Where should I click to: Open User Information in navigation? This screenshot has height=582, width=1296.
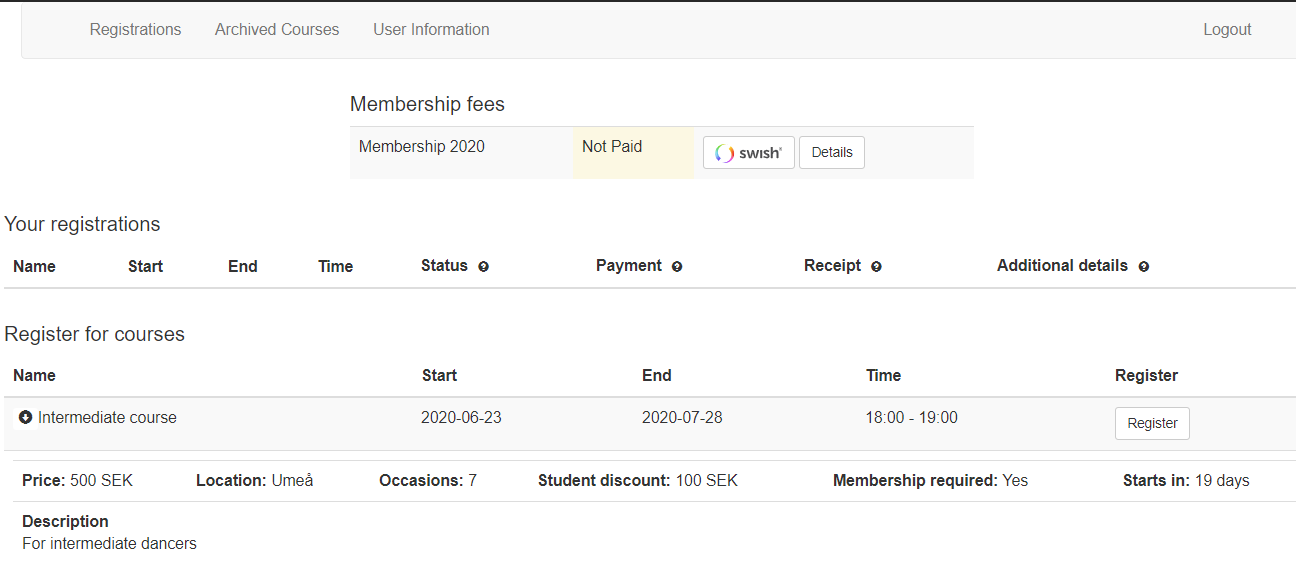(431, 30)
